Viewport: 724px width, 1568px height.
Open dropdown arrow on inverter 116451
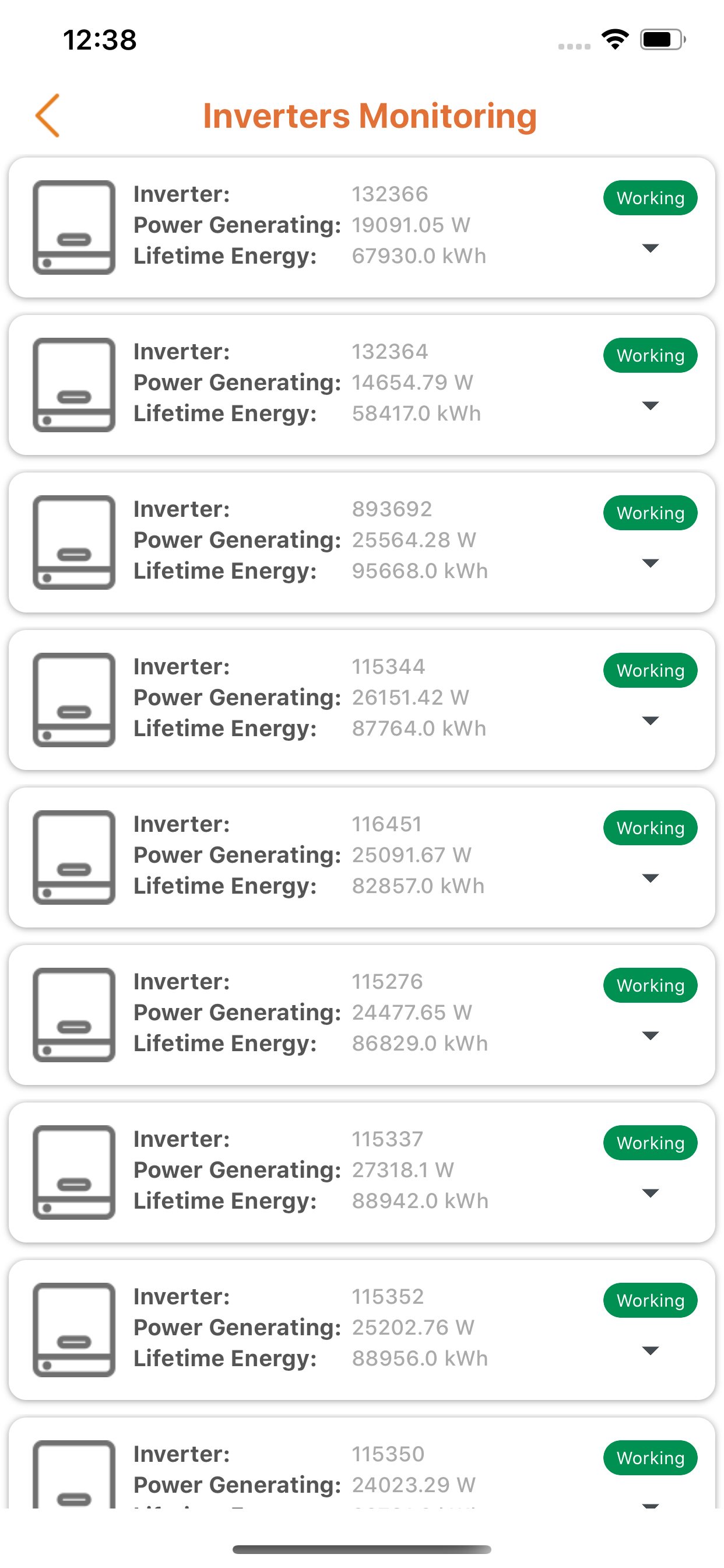pos(651,878)
